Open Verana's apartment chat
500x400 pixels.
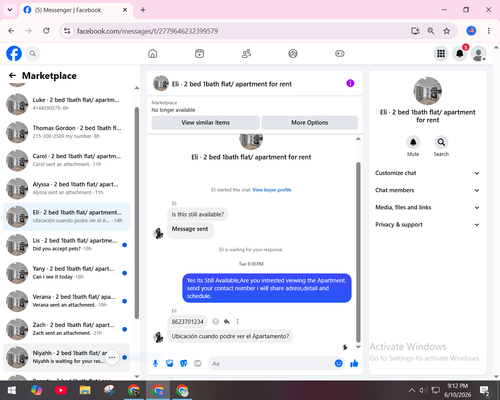coord(66,301)
